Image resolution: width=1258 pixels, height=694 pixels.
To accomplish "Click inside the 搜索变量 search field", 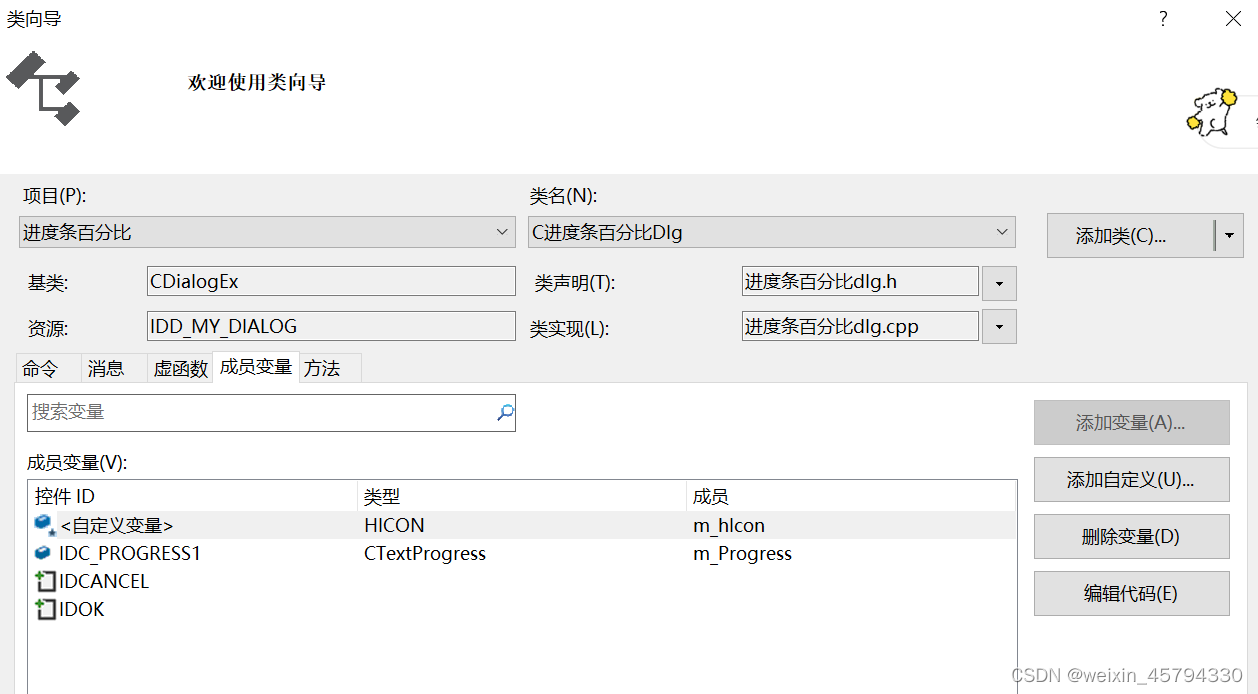I will click(250, 412).
